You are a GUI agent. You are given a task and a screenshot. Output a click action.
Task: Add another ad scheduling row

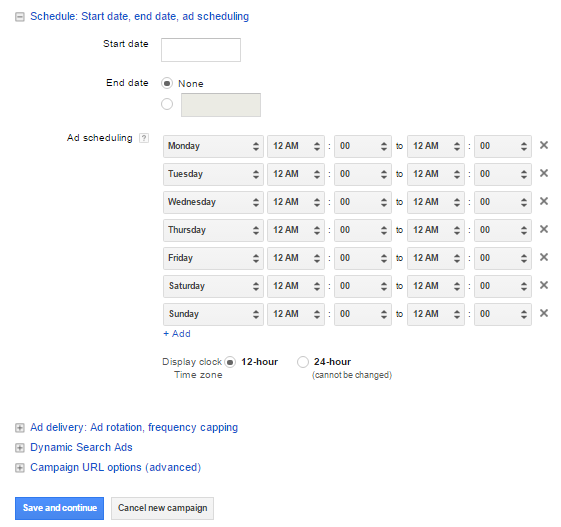click(177, 334)
